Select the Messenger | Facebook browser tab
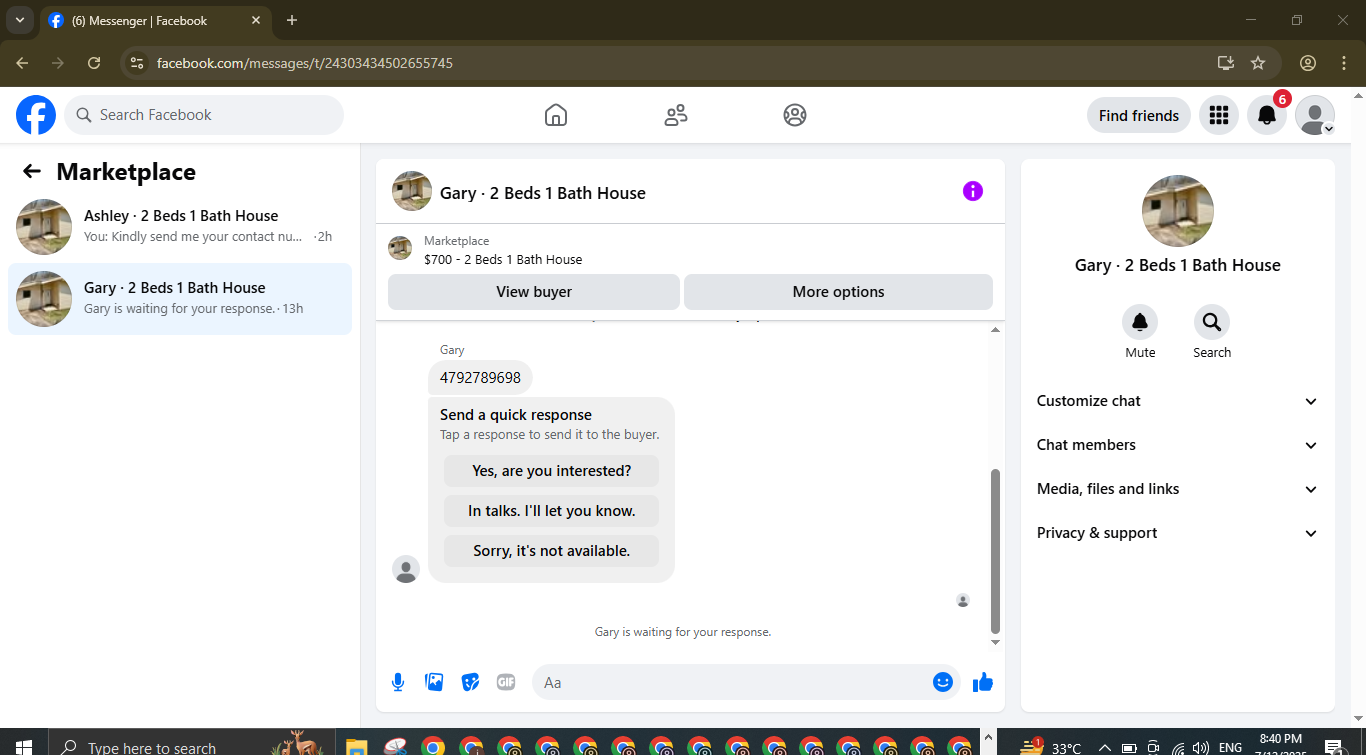The height and width of the screenshot is (755, 1366). 155,20
